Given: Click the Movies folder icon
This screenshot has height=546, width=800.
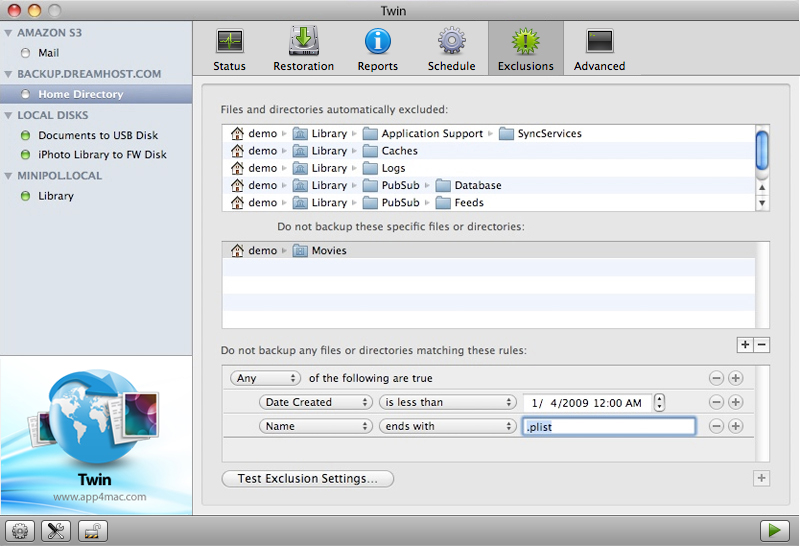Looking at the screenshot, I should point(300,251).
